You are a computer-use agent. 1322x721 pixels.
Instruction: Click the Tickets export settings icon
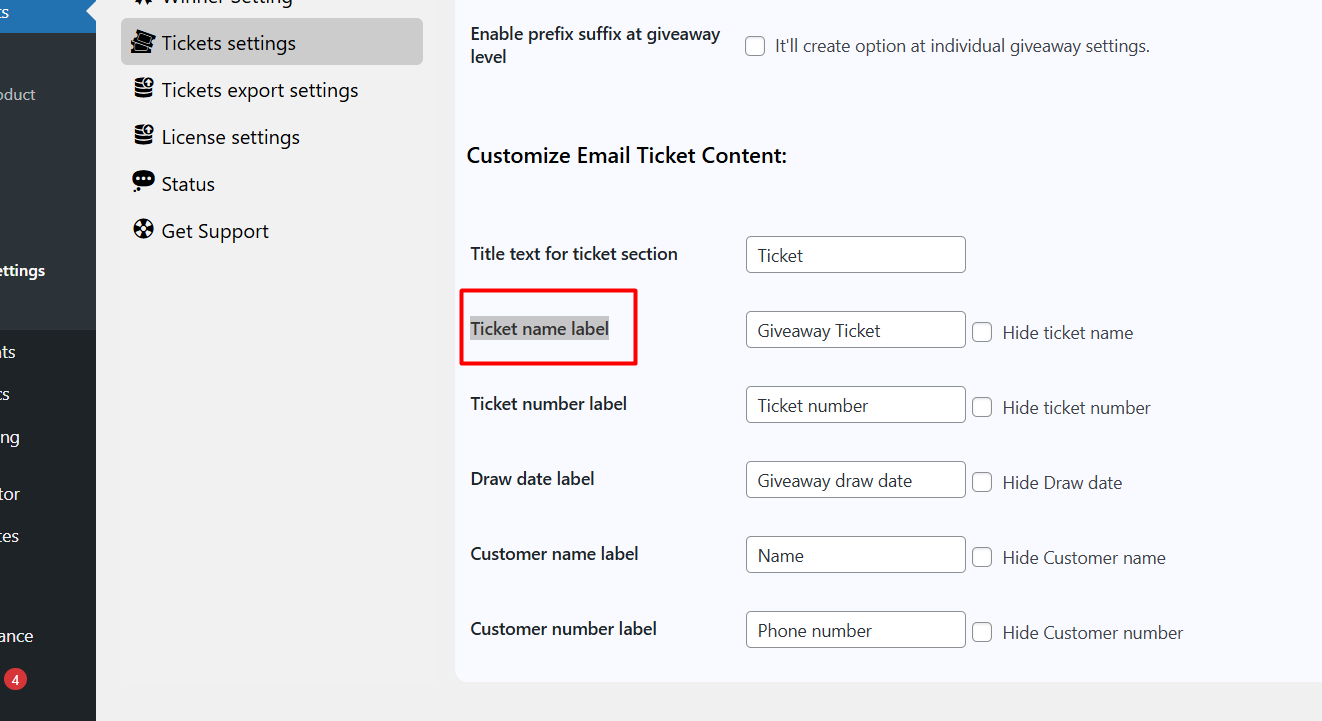tap(144, 89)
